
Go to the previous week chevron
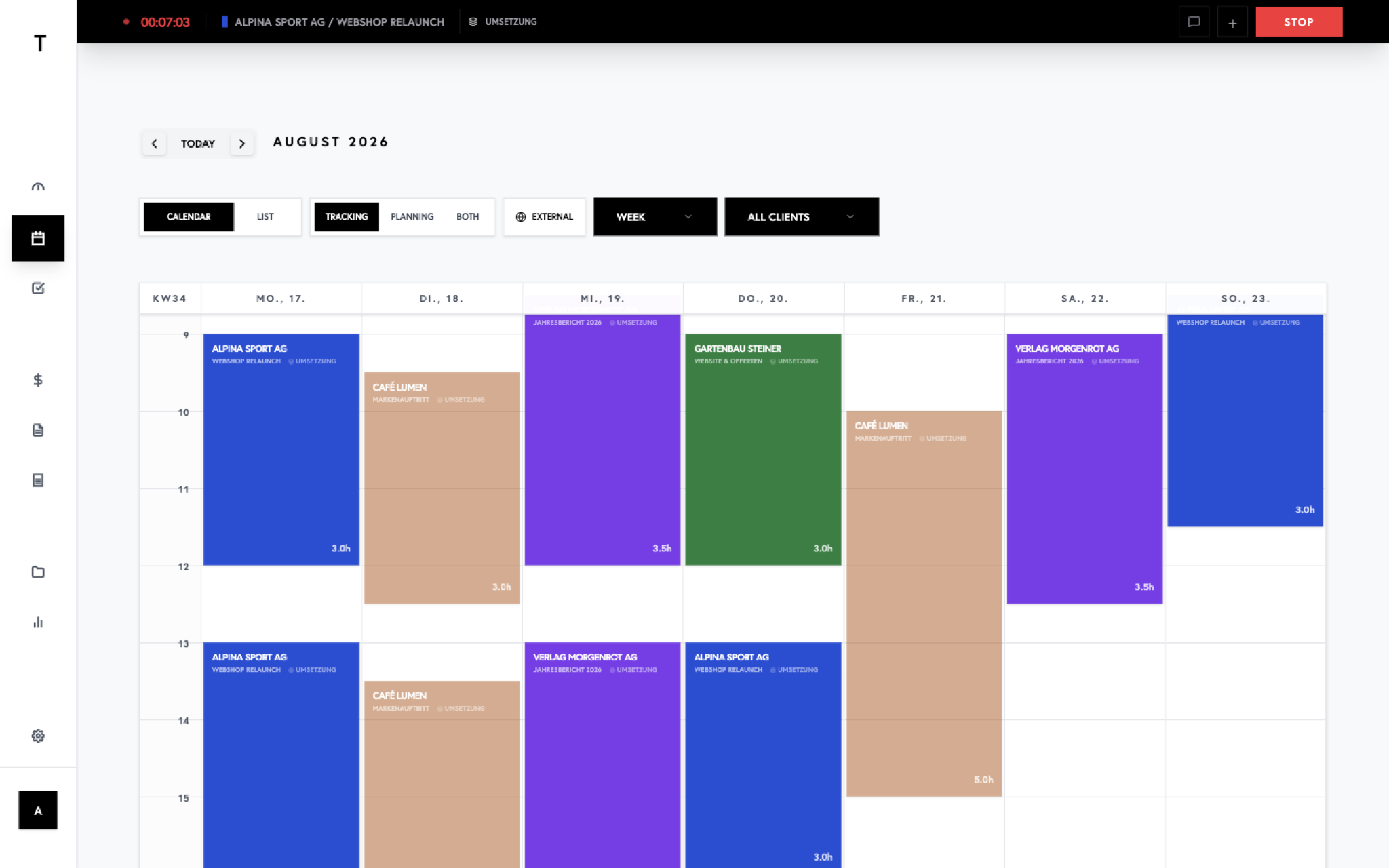tap(155, 144)
